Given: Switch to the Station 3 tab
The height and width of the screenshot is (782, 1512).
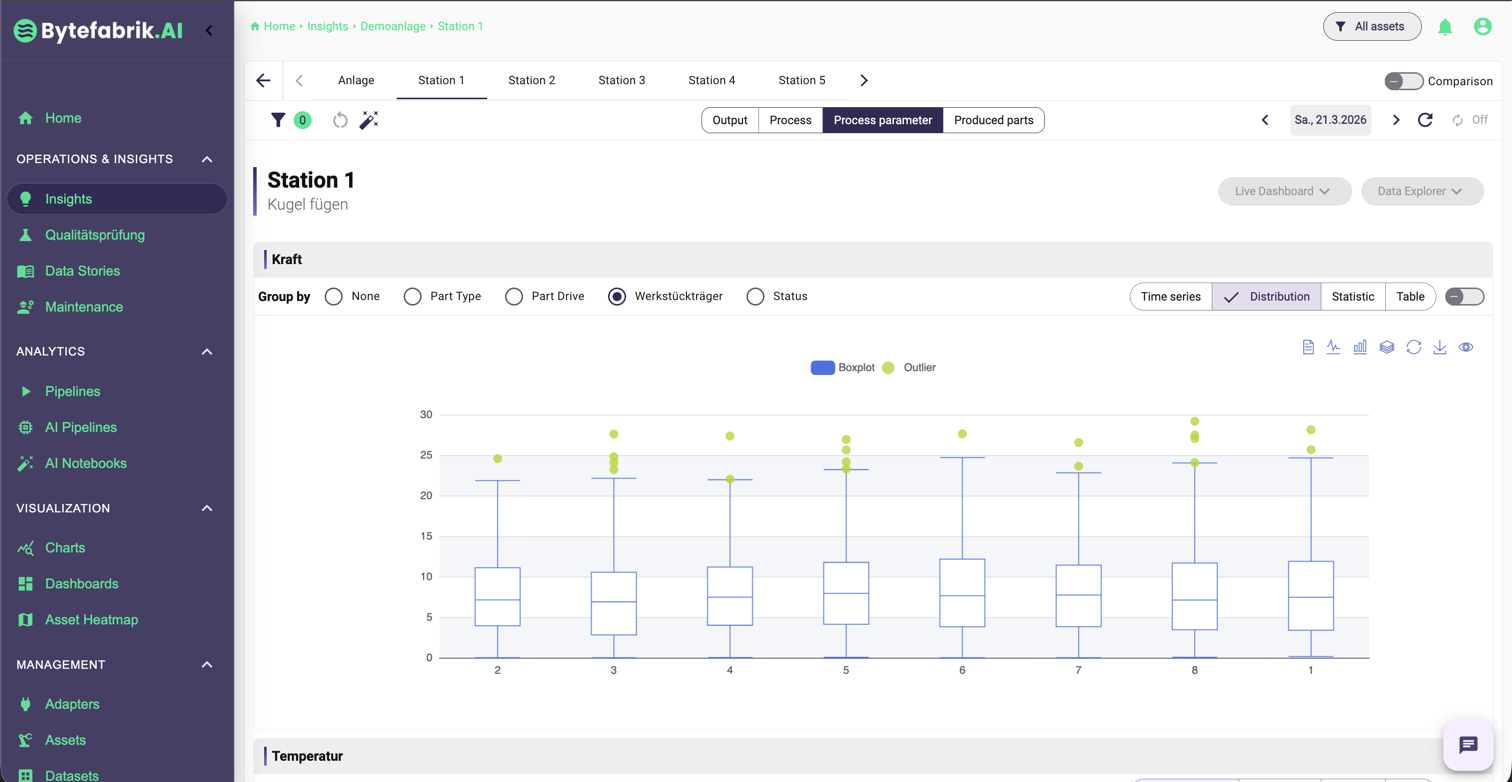Looking at the screenshot, I should 621,80.
